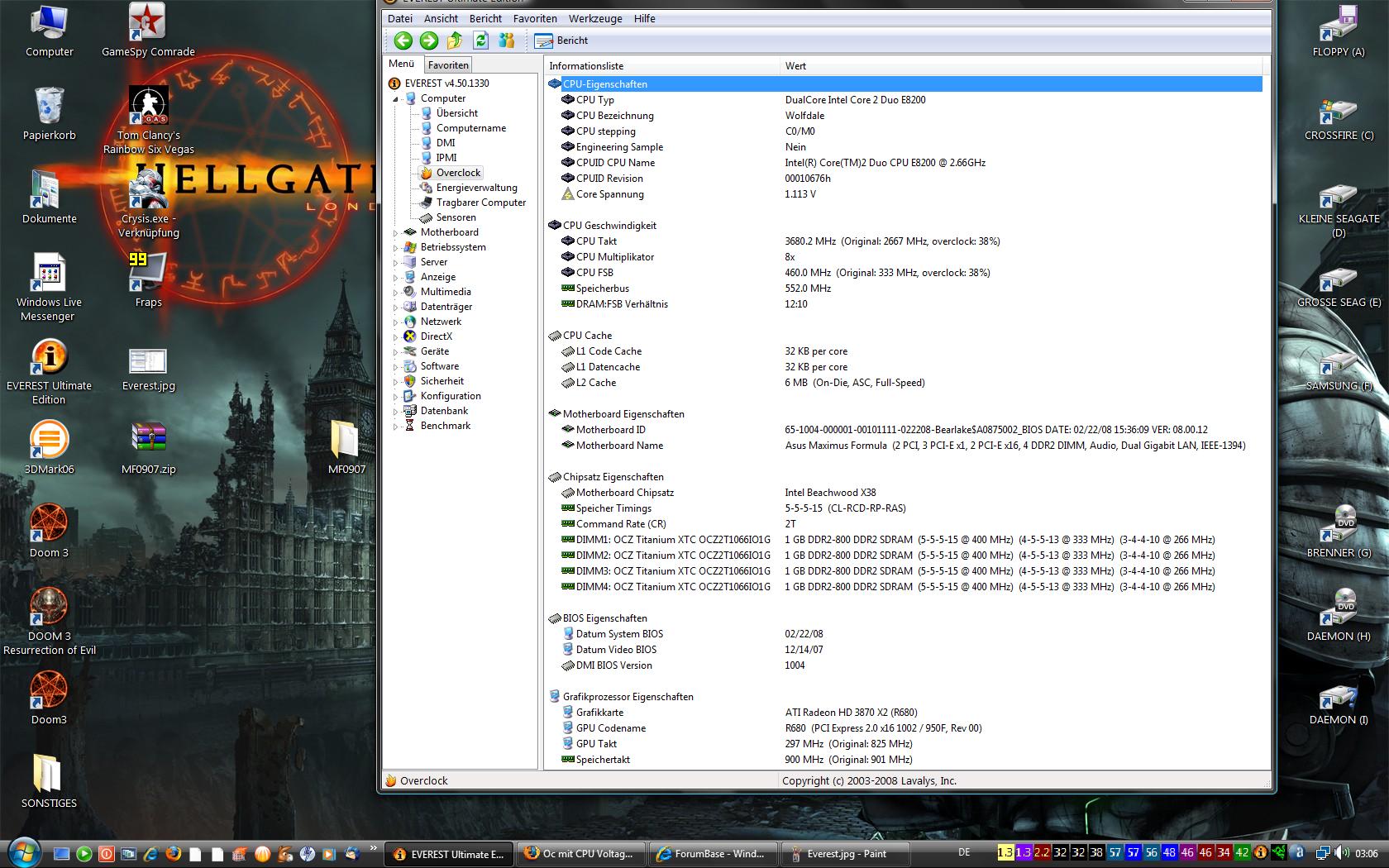The image size is (1389, 868).
Task: Click the users icon in the EVEREST toolbar
Action: click(x=506, y=40)
